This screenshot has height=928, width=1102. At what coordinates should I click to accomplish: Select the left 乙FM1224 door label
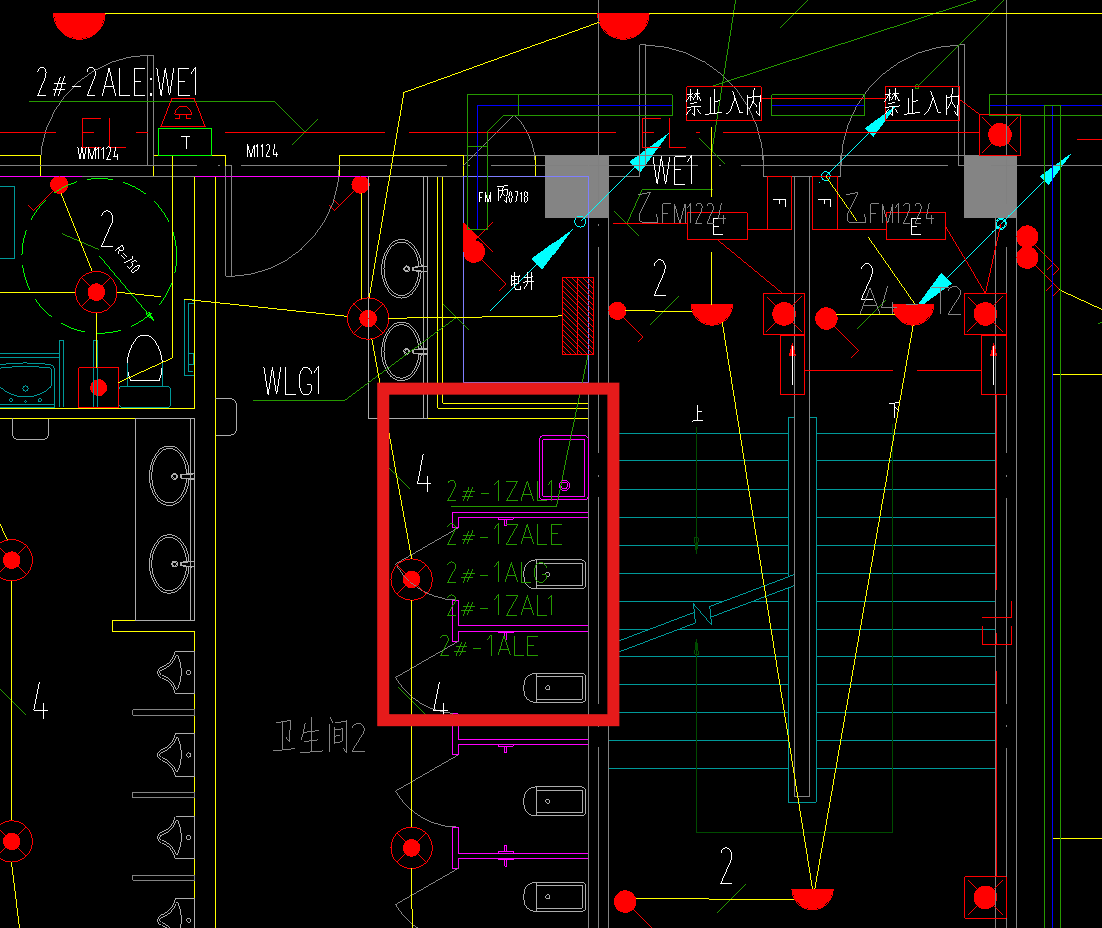point(681,210)
